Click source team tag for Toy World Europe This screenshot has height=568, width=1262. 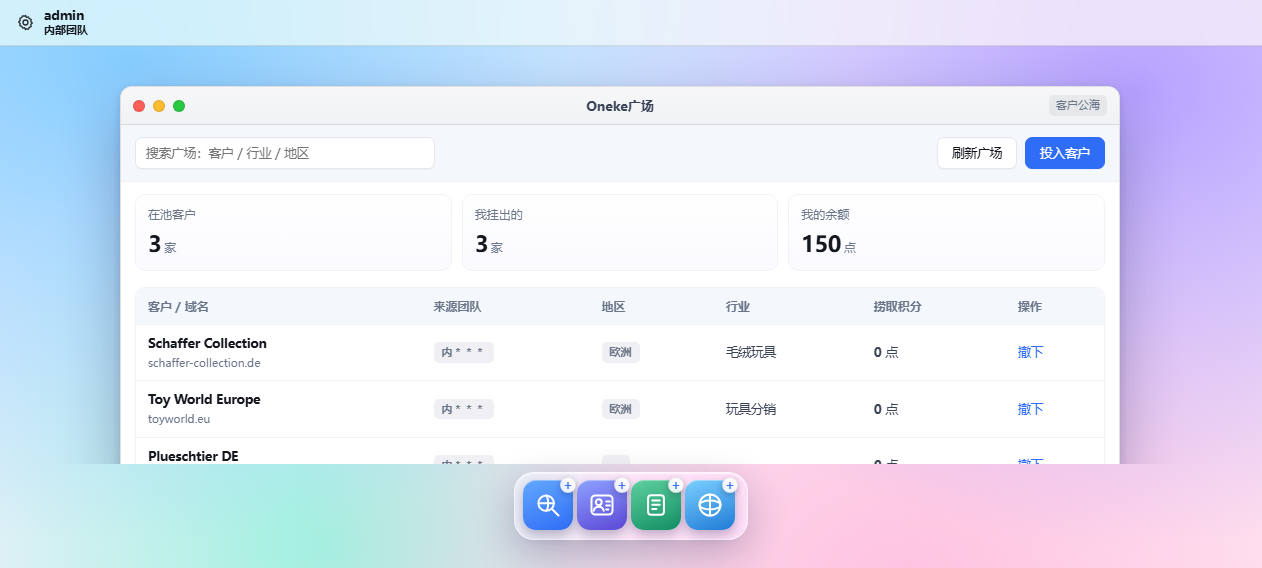coord(464,409)
